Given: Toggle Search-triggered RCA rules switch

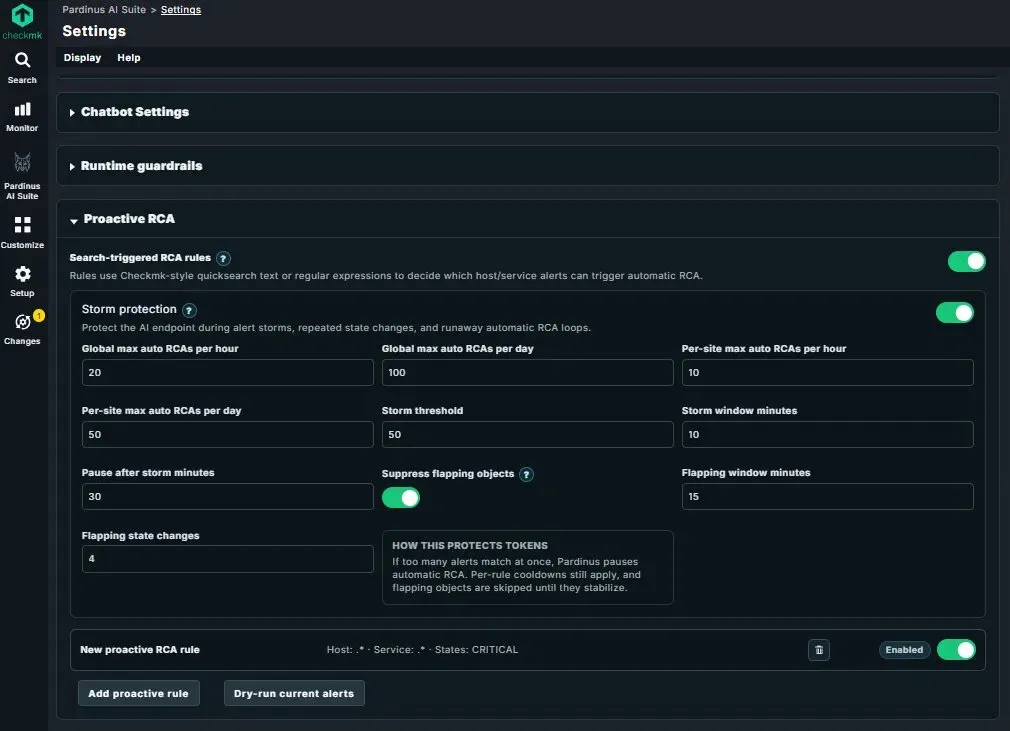Looking at the screenshot, I should coord(966,261).
